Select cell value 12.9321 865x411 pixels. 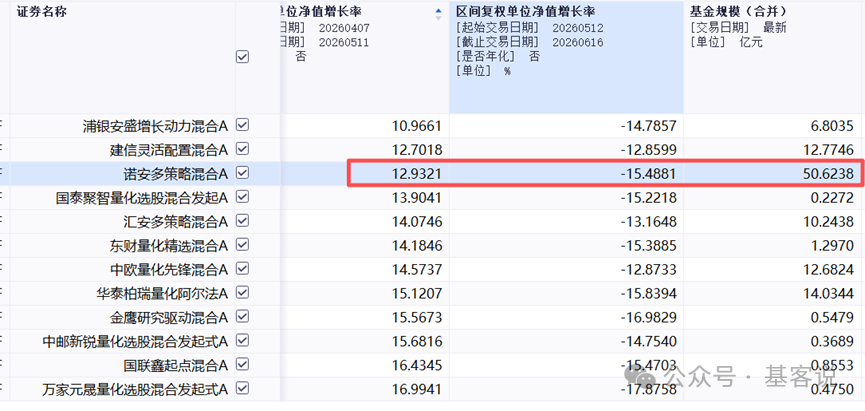tap(417, 174)
